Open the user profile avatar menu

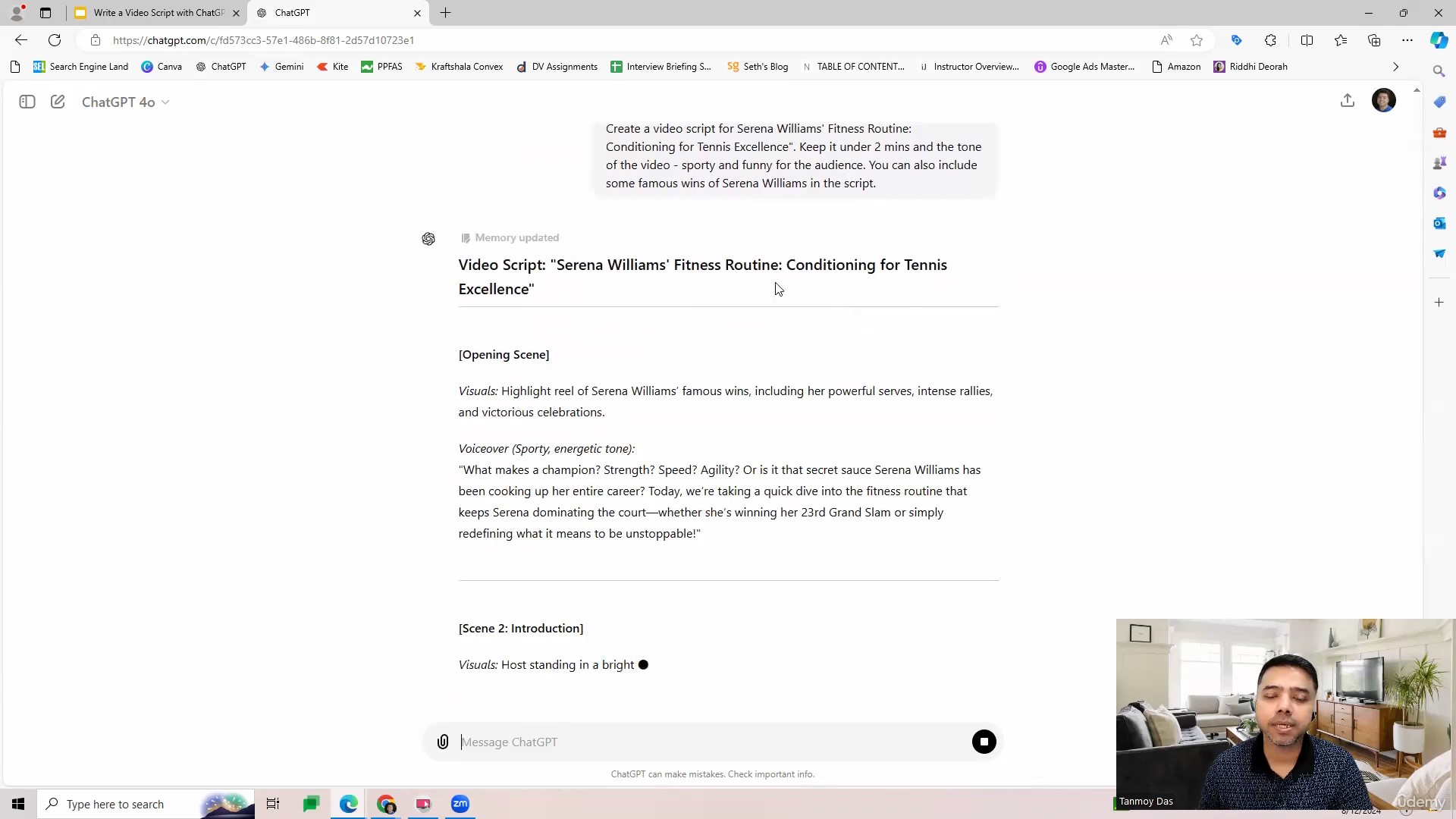pyautogui.click(x=1384, y=100)
